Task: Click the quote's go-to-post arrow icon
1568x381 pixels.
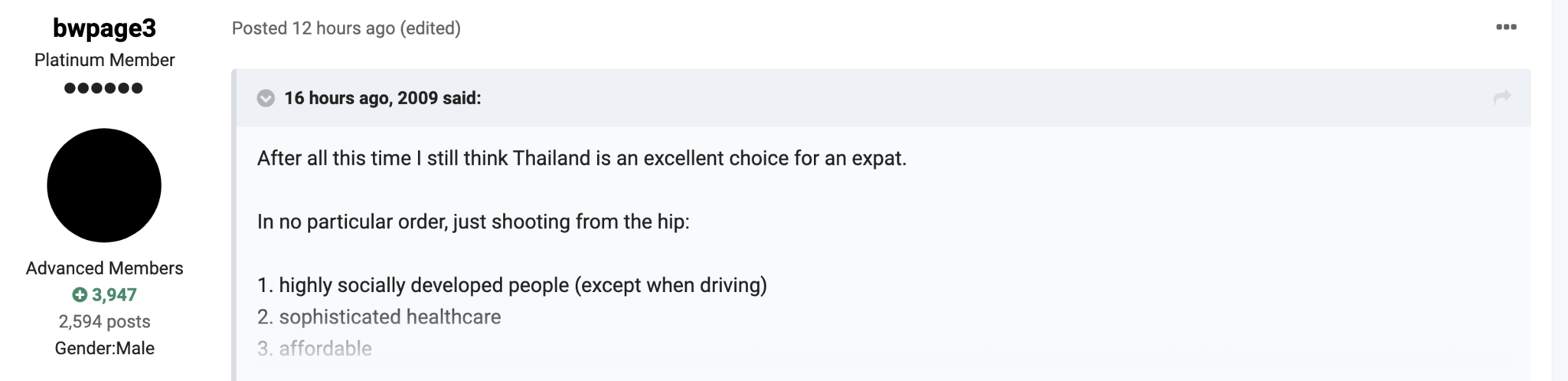Action: [1501, 97]
